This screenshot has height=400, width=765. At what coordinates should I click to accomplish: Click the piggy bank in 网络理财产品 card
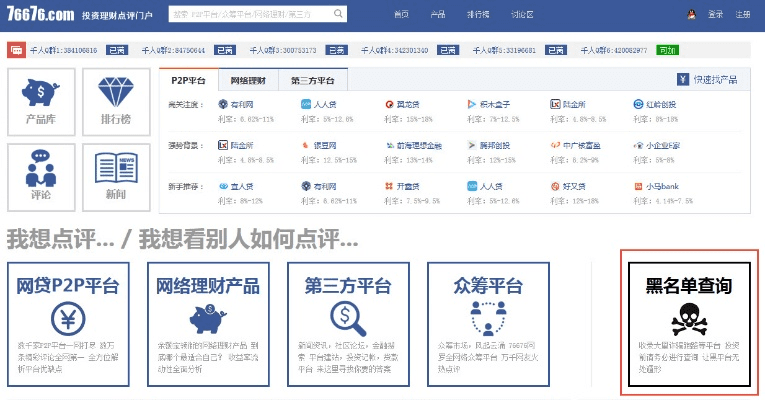207,320
